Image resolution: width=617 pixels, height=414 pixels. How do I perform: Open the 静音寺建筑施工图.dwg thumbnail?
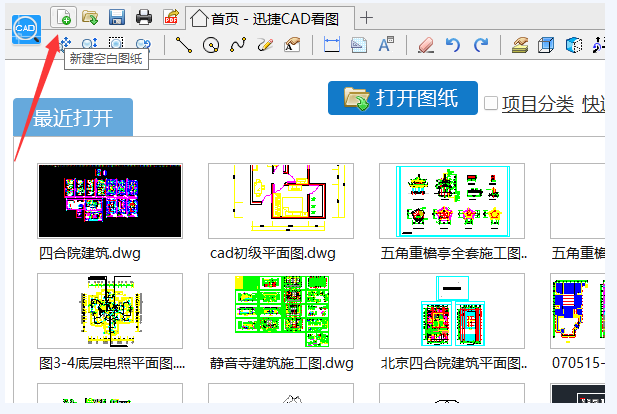click(281, 311)
